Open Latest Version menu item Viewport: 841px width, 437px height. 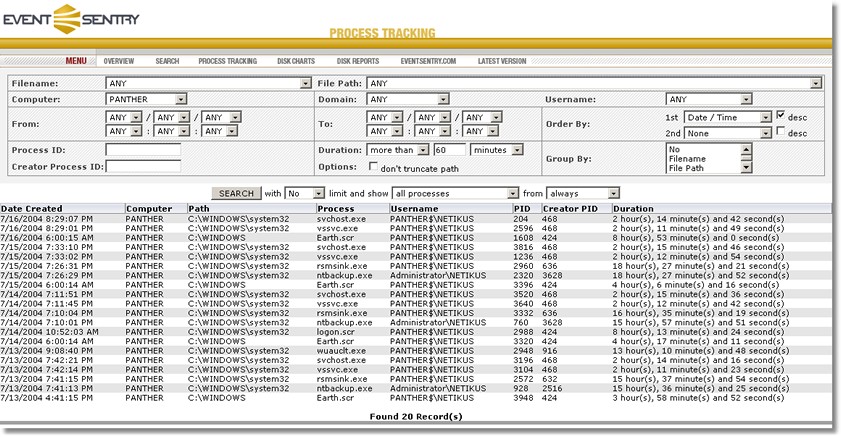point(502,61)
